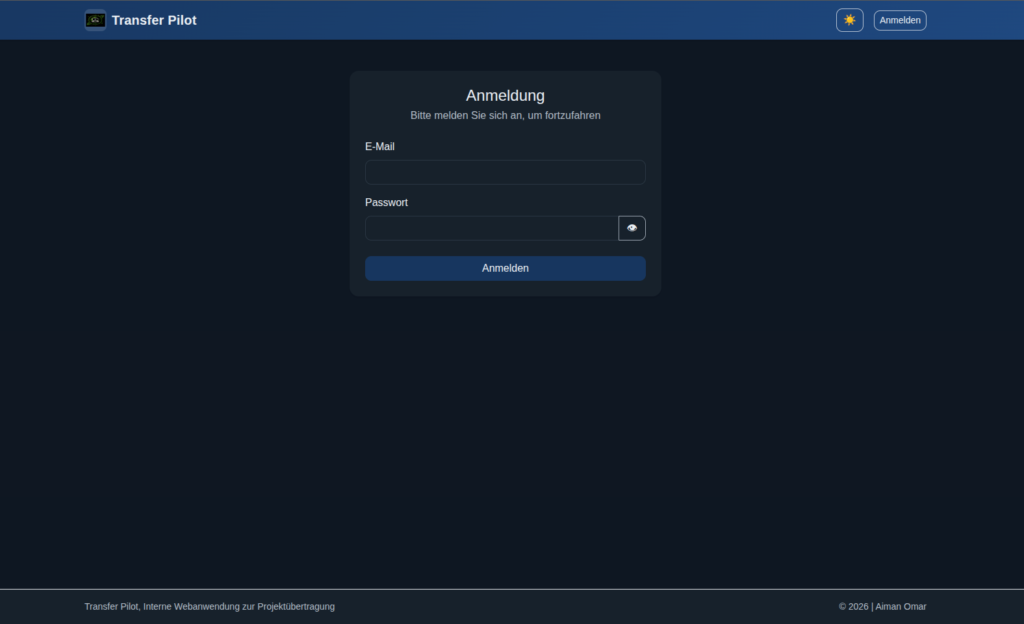This screenshot has height=624, width=1024.
Task: Click the Anmeldung heading
Action: point(505,95)
